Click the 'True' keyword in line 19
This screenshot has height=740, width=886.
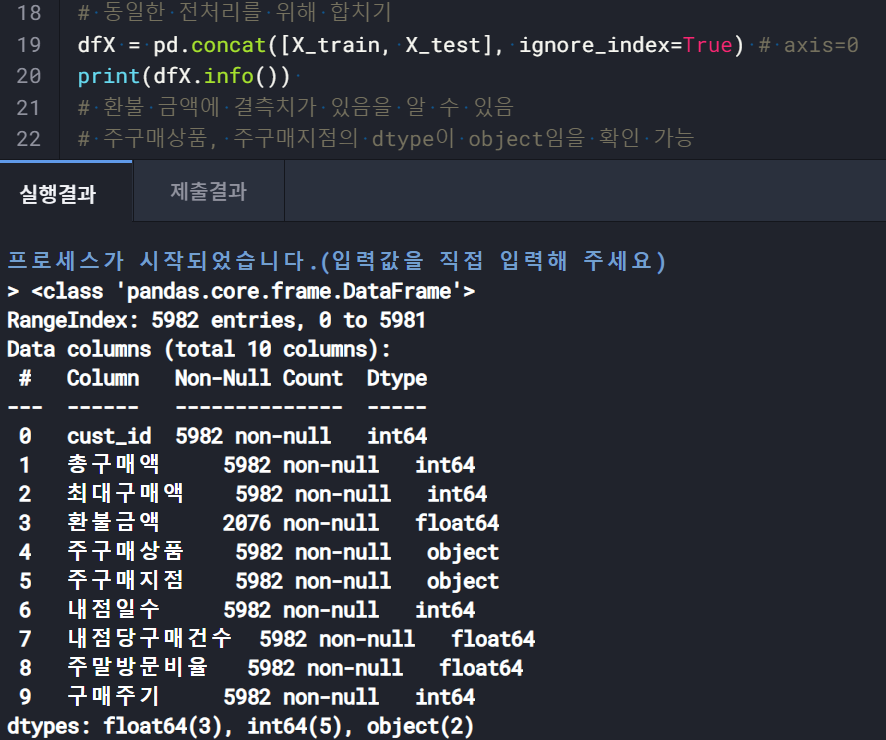pyautogui.click(x=707, y=45)
